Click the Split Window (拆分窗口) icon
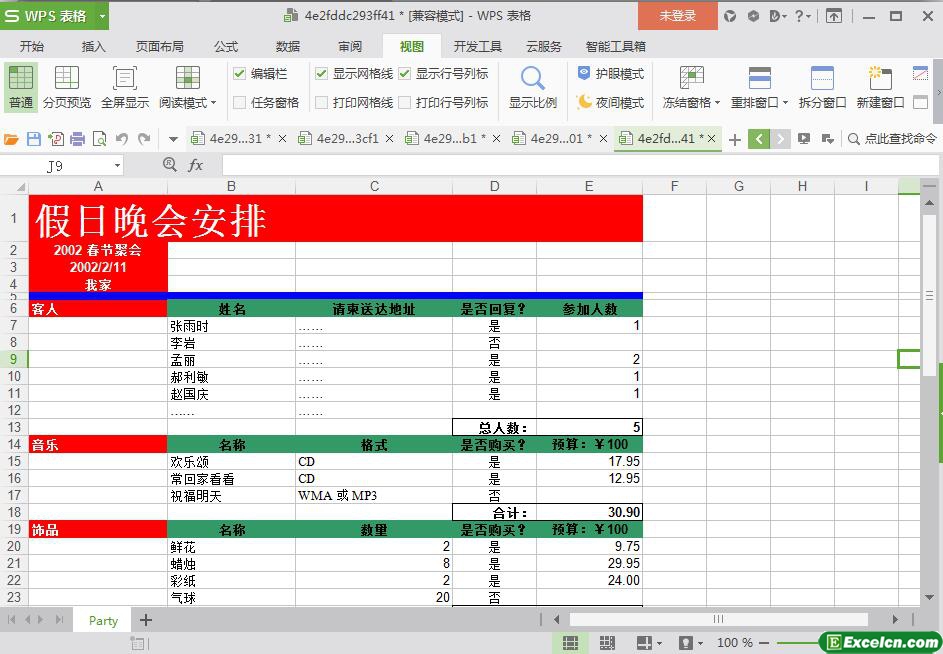This screenshot has width=943, height=654. click(822, 79)
